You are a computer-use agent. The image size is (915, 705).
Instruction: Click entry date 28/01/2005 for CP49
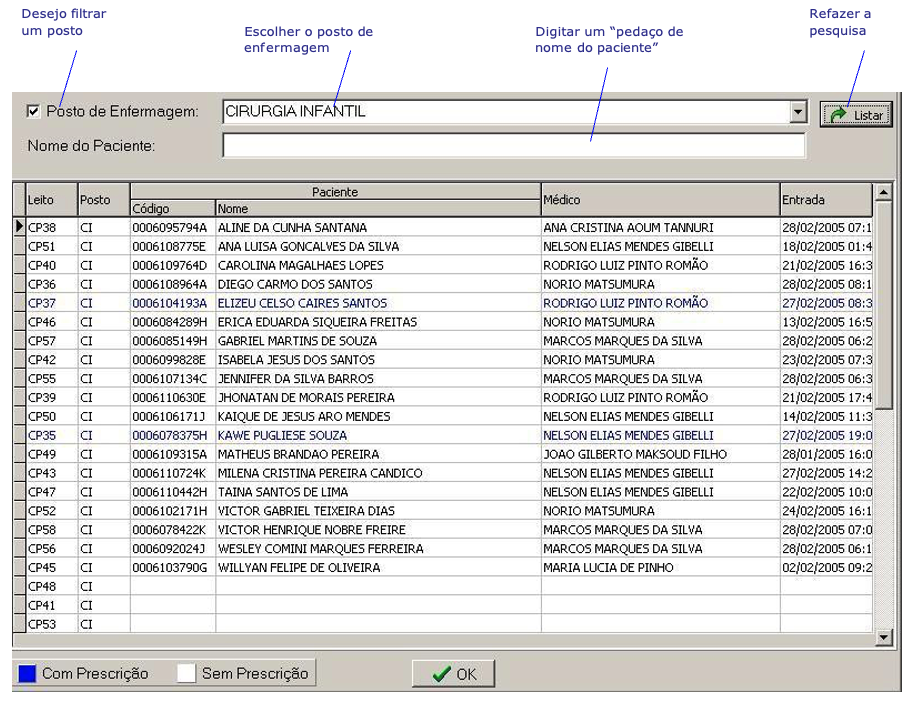[827, 454]
